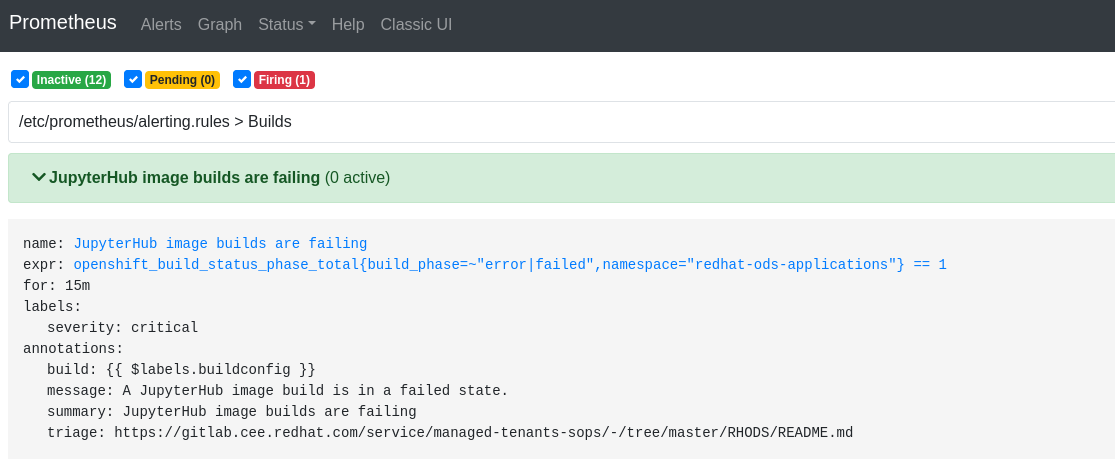Open the Graph page
This screenshot has height=467, width=1115.
pos(220,24)
